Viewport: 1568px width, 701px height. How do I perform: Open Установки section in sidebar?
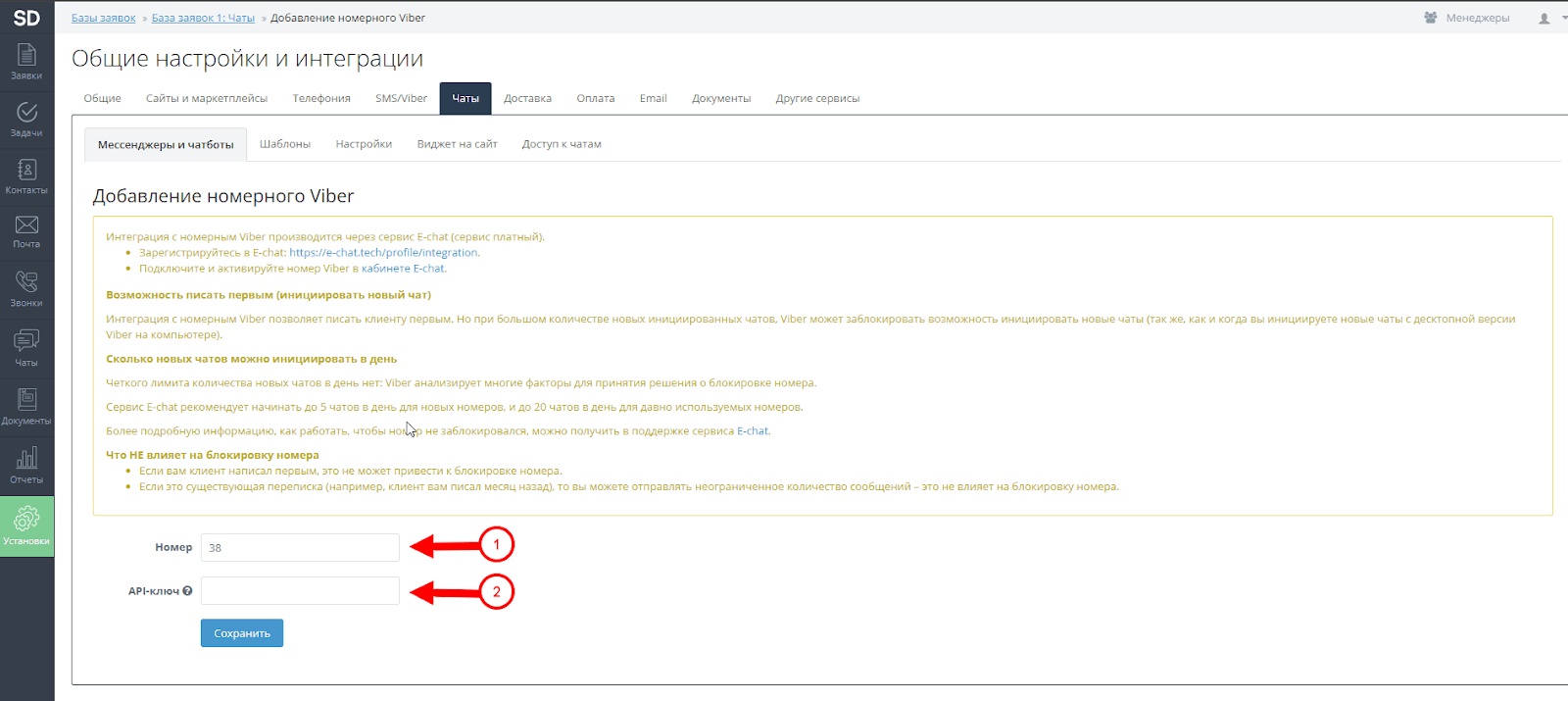(26, 526)
